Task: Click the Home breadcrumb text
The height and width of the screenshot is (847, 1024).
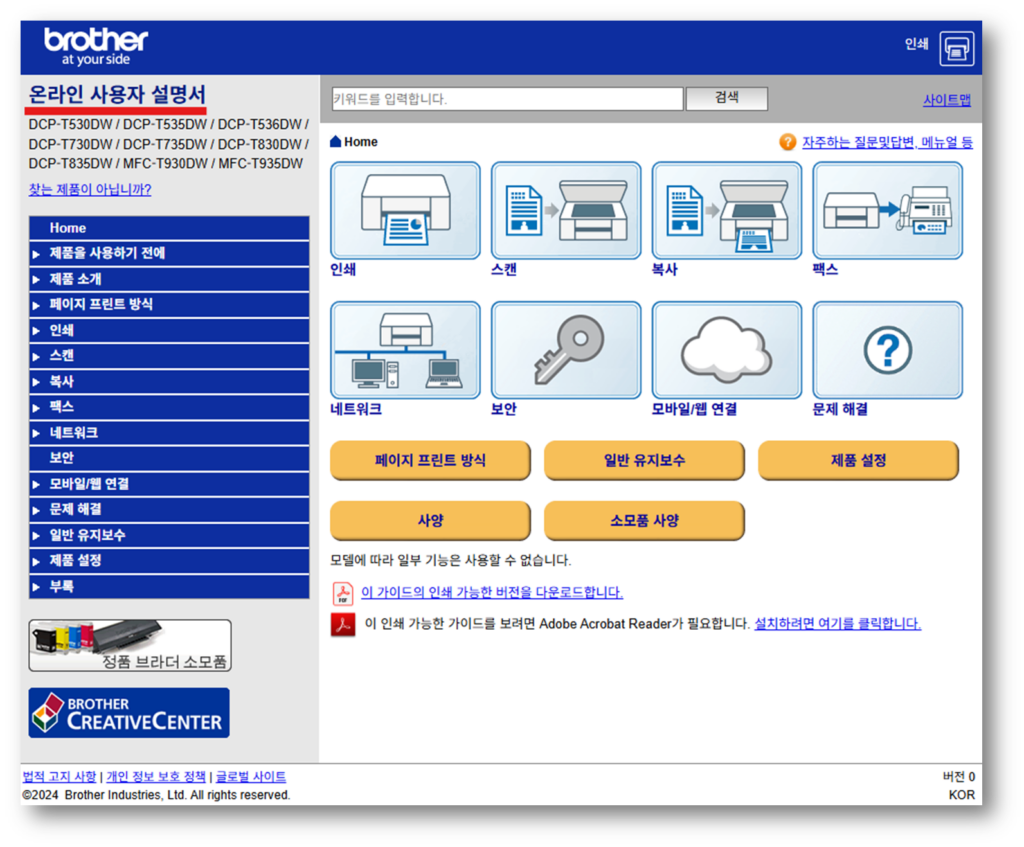Action: pos(361,142)
